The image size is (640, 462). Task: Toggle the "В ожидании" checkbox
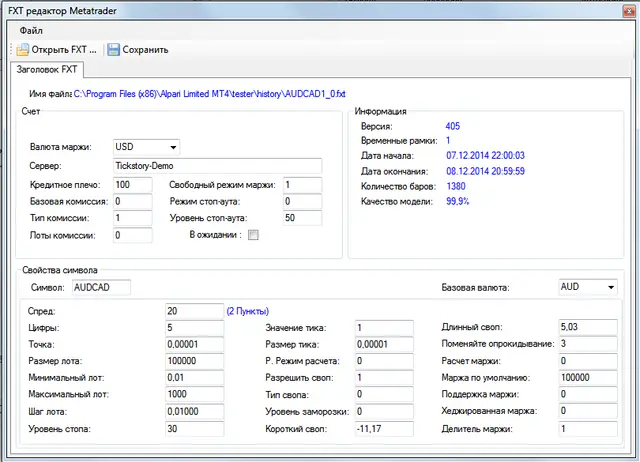[253, 235]
